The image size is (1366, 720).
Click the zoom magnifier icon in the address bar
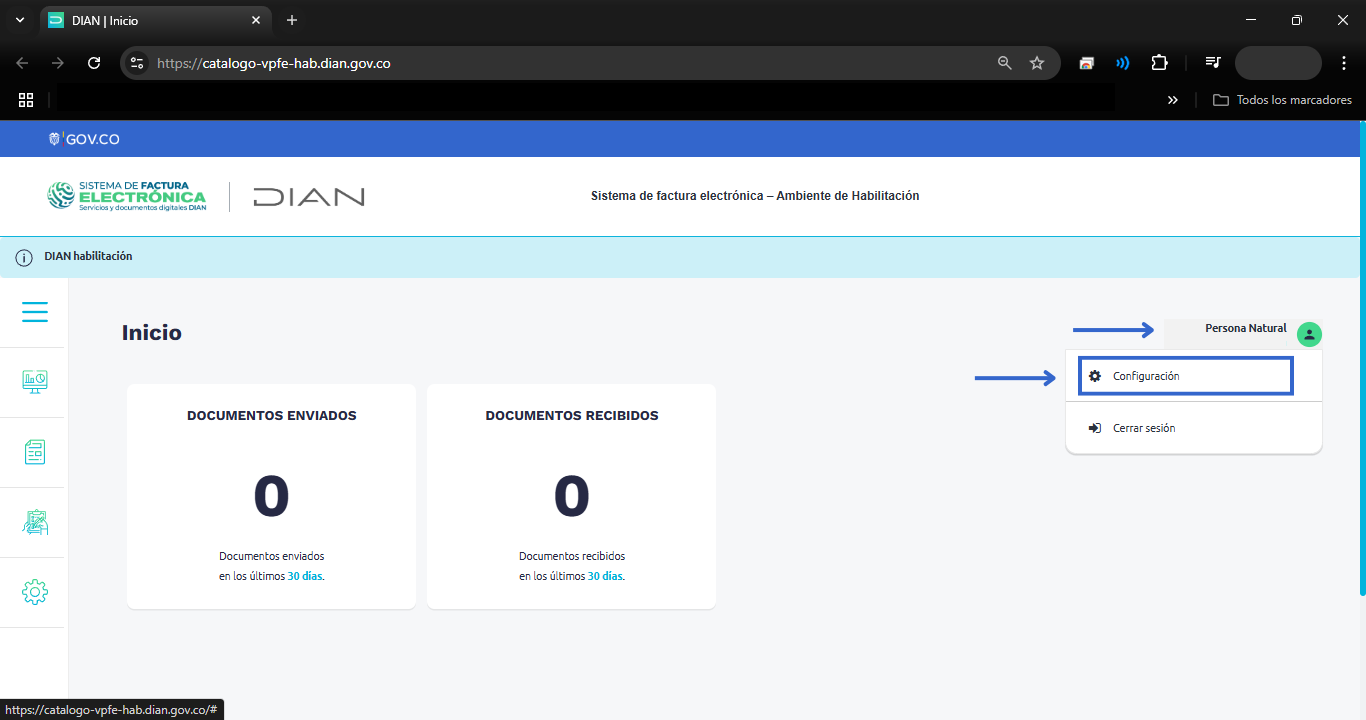pos(1005,63)
